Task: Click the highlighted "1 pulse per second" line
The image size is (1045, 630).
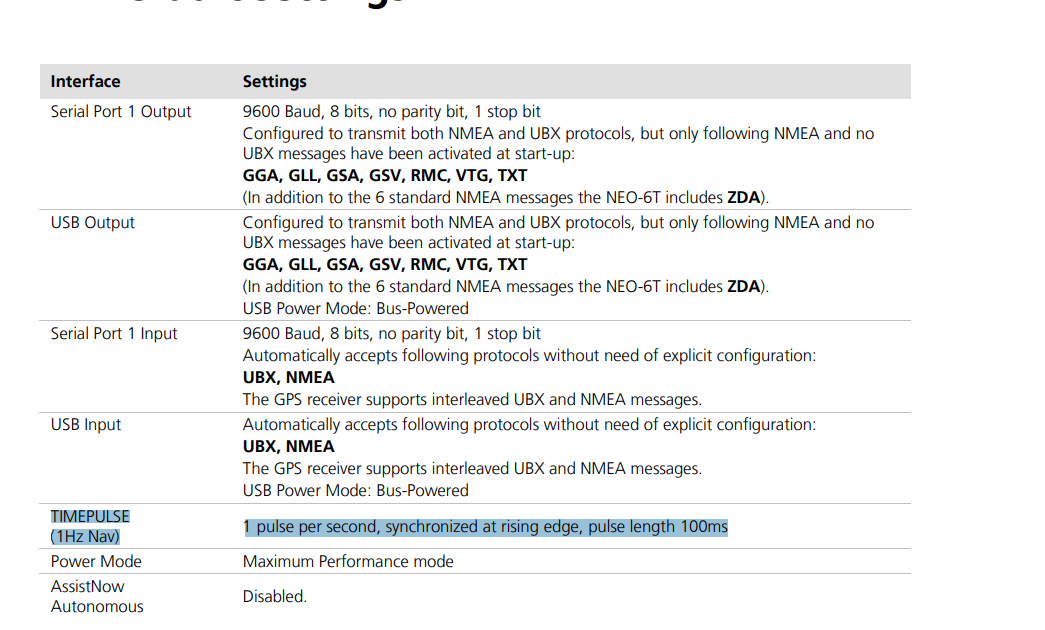Action: pos(486,526)
